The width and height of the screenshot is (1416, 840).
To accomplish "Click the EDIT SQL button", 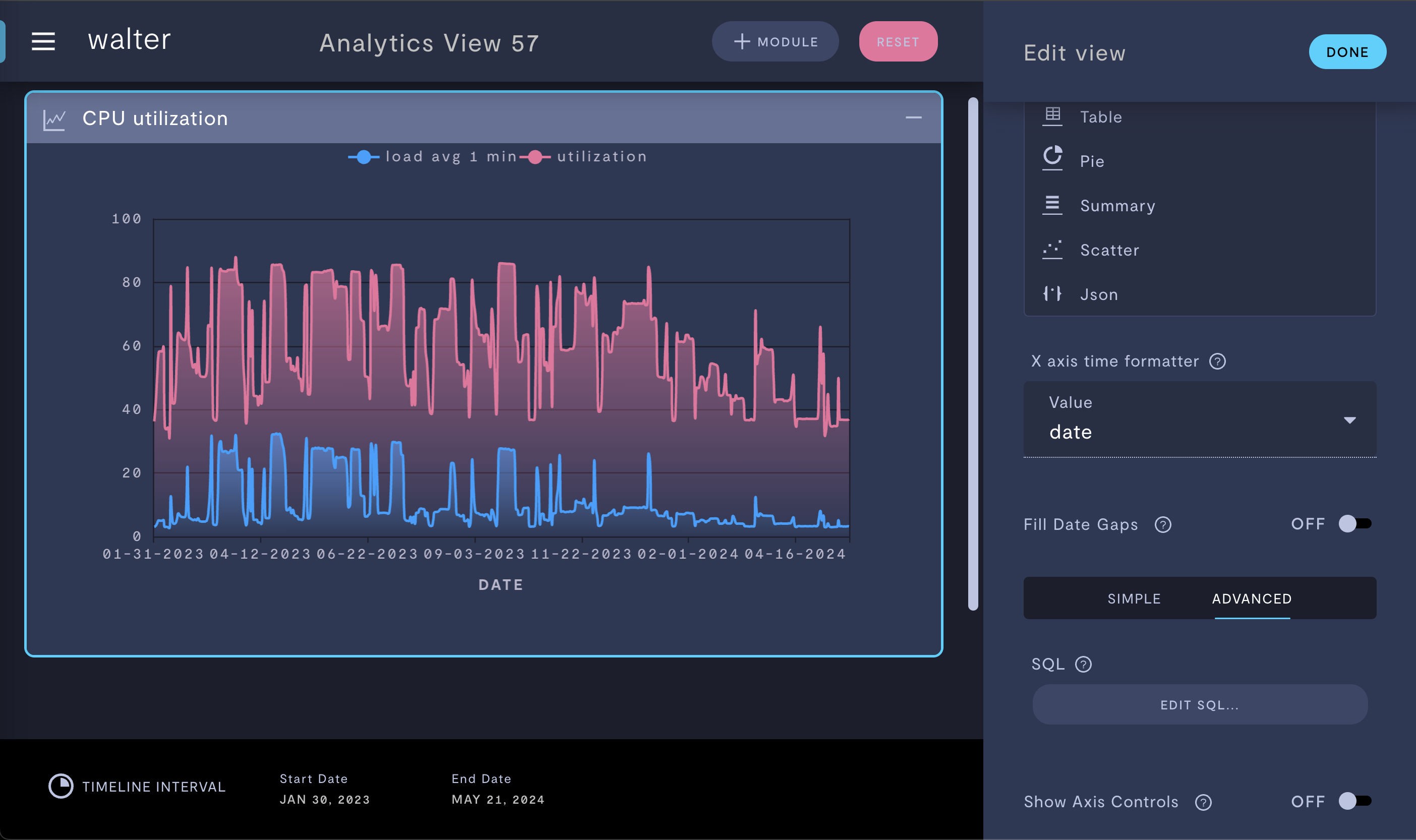I will 1200,705.
